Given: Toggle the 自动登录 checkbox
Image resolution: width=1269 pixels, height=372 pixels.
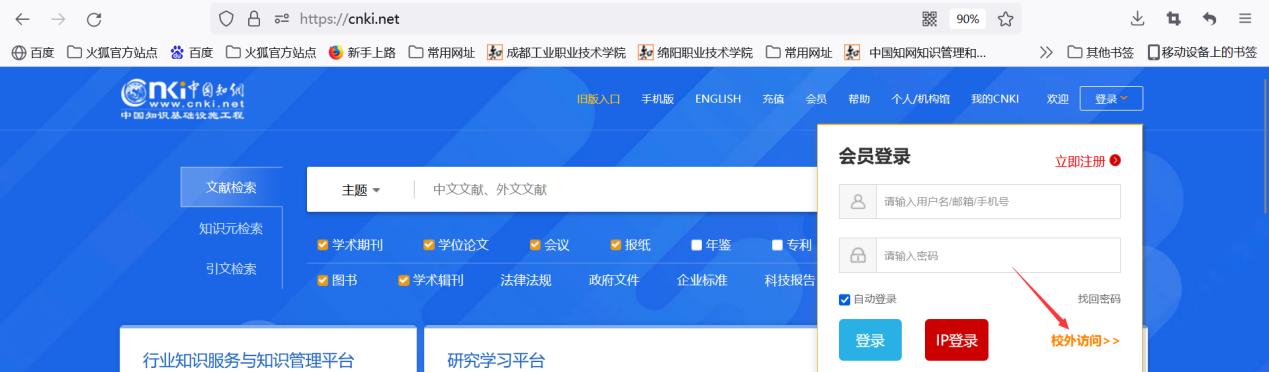Looking at the screenshot, I should click(x=845, y=299).
